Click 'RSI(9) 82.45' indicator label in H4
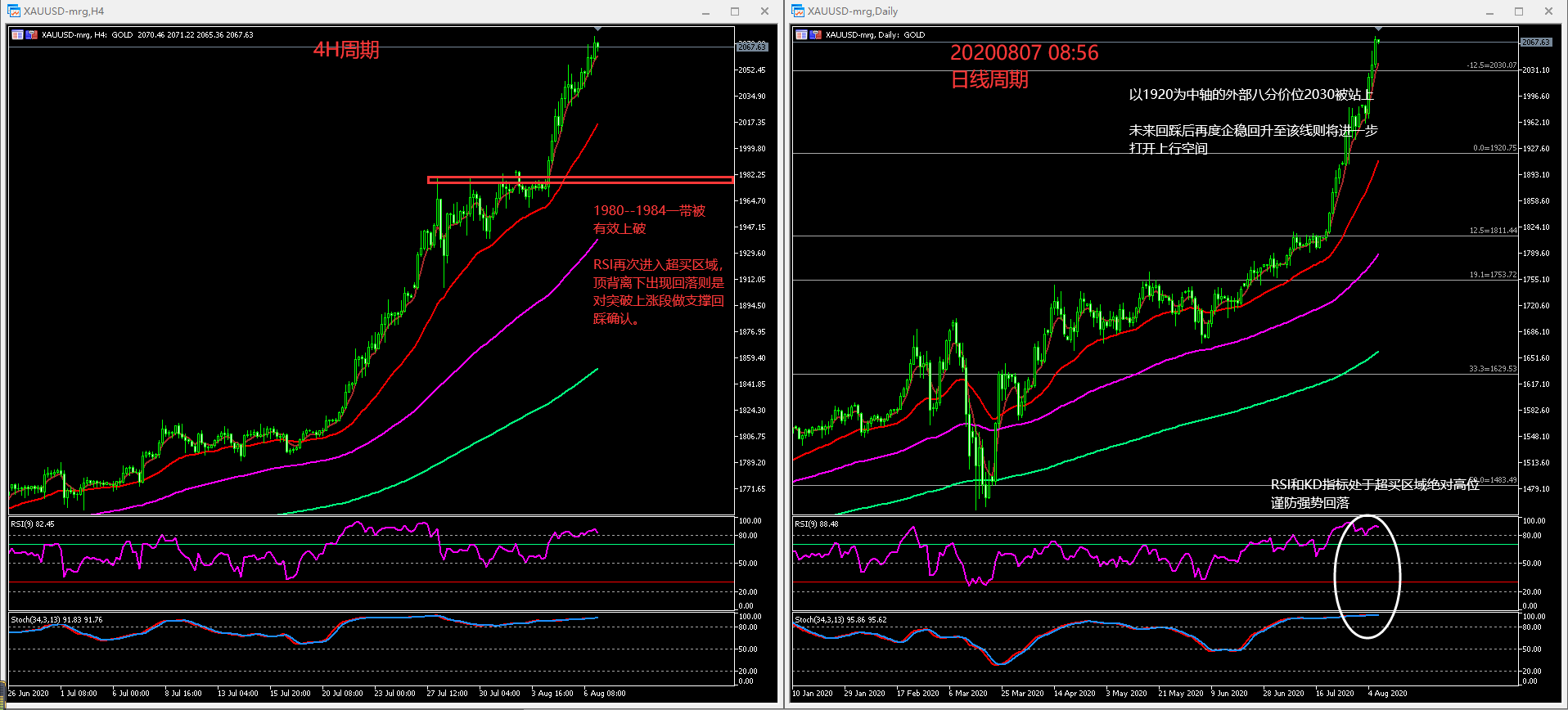This screenshot has width=1568, height=710. [33, 524]
